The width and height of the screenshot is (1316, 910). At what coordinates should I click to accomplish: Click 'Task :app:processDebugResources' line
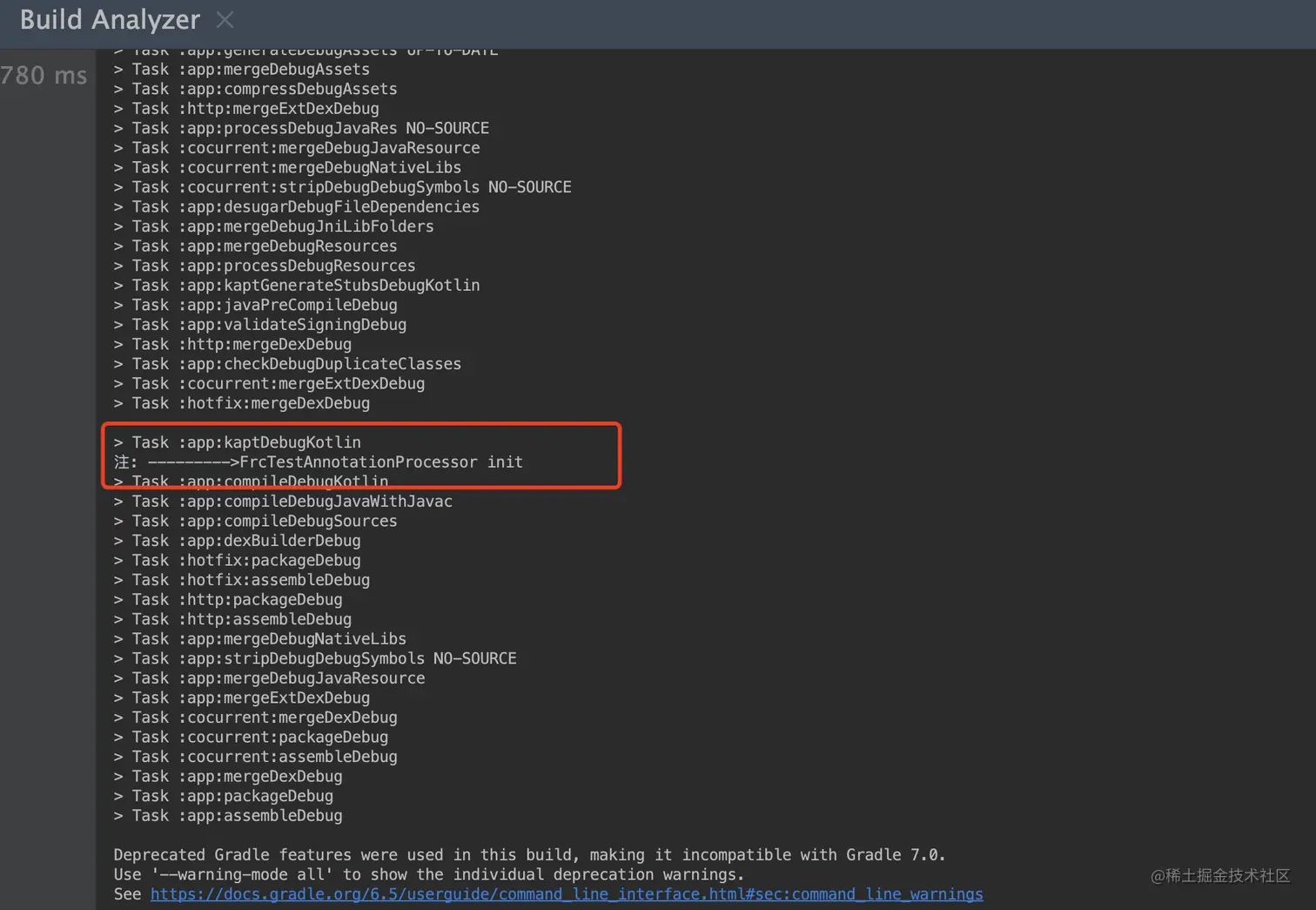coord(265,266)
